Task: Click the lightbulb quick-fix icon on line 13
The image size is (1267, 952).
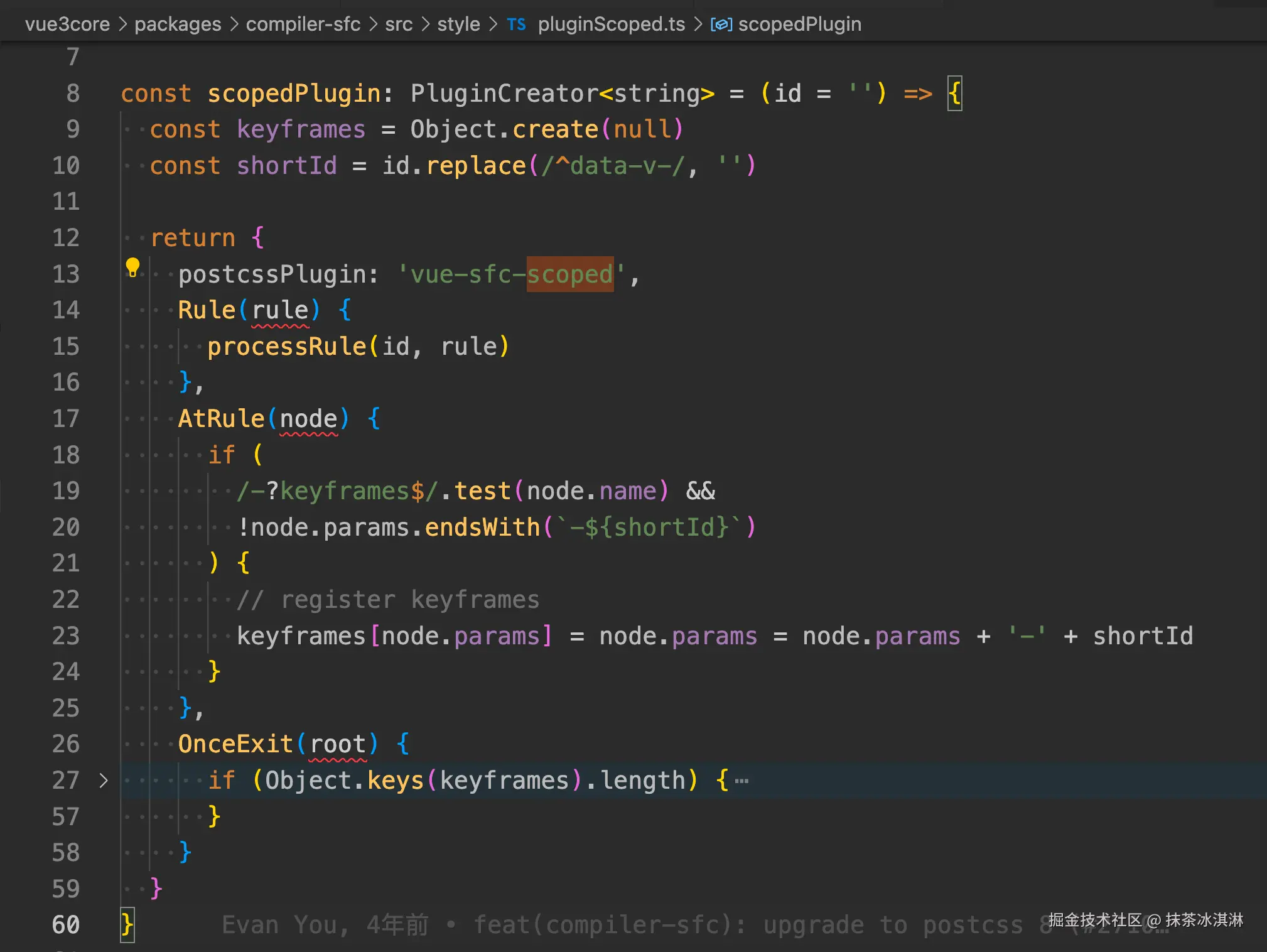Action: [x=132, y=267]
